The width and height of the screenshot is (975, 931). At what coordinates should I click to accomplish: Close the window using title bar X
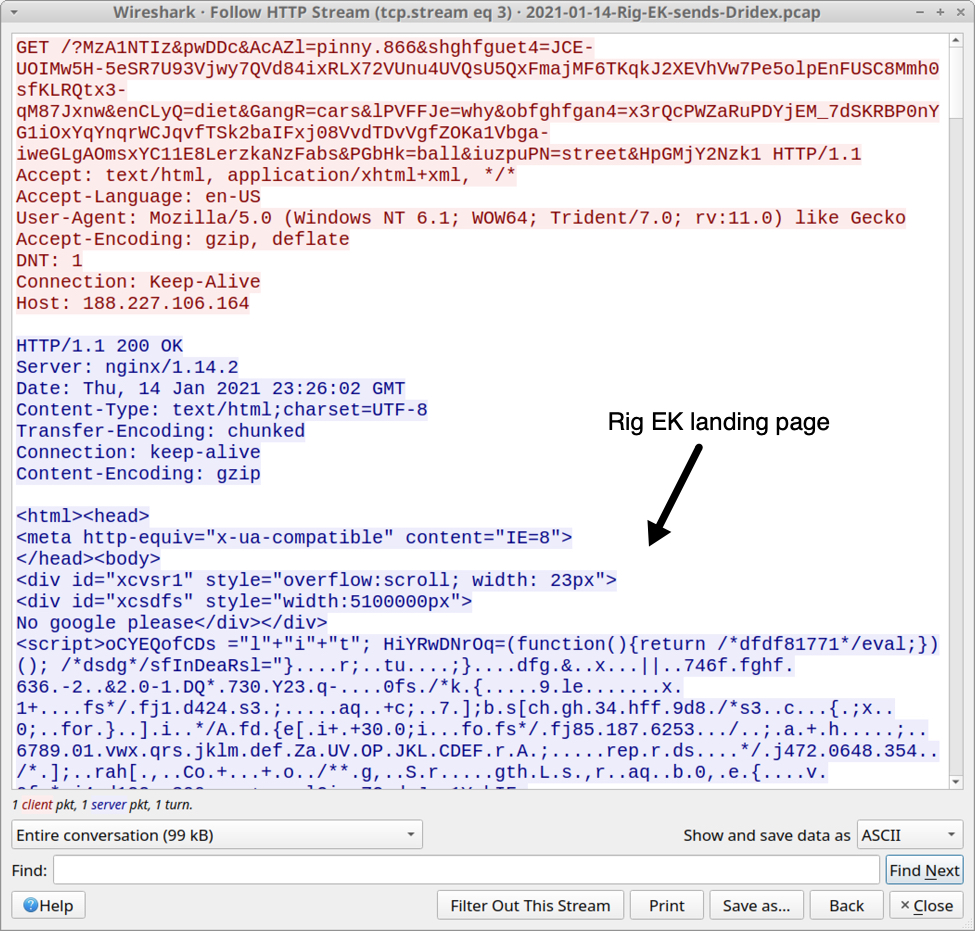960,12
